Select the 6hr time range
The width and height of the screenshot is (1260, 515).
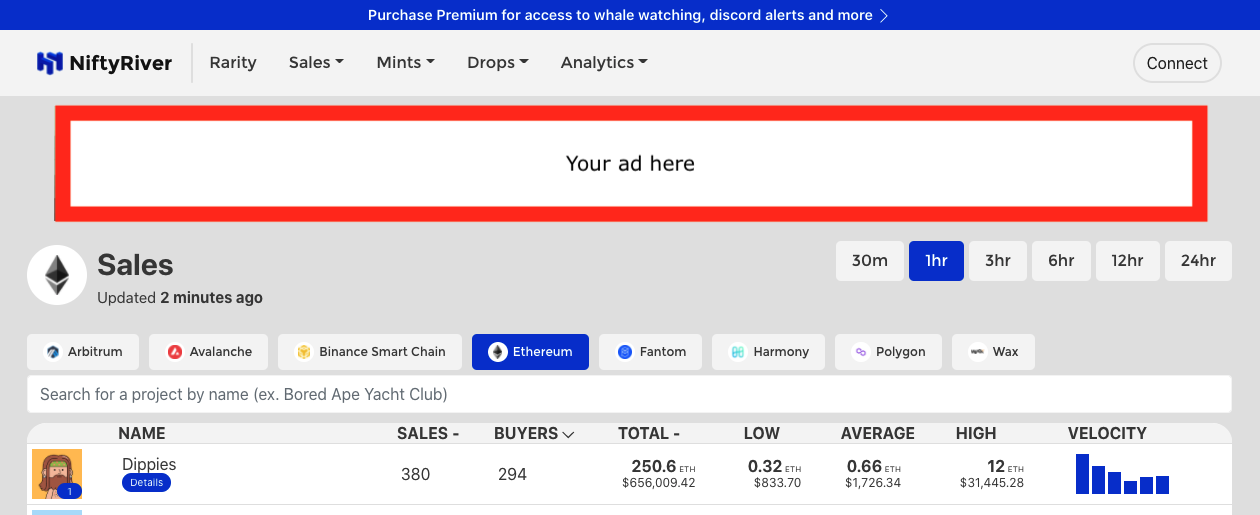pyautogui.click(x=1061, y=261)
